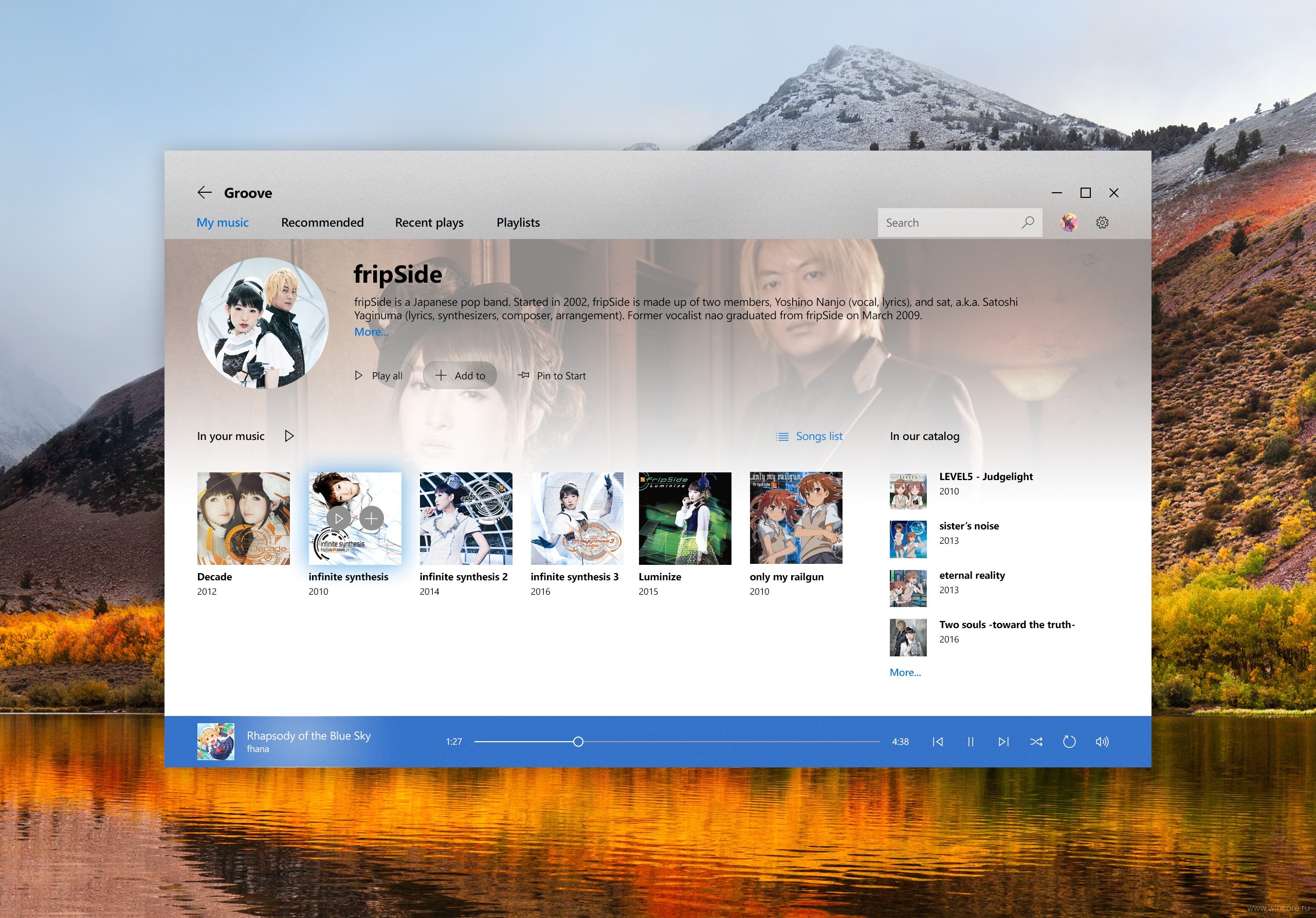Click the fhana artist name in player
The image size is (1316, 918).
pyautogui.click(x=258, y=749)
